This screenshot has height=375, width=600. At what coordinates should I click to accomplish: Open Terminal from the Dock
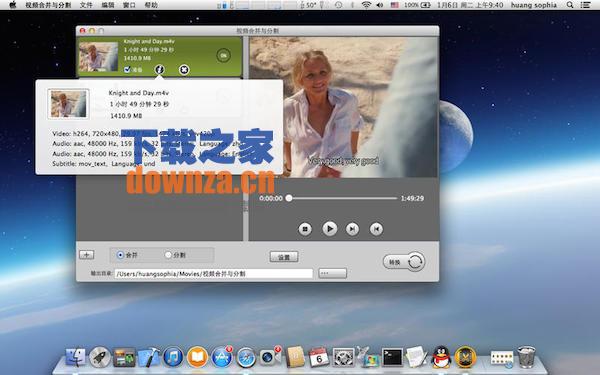click(393, 357)
